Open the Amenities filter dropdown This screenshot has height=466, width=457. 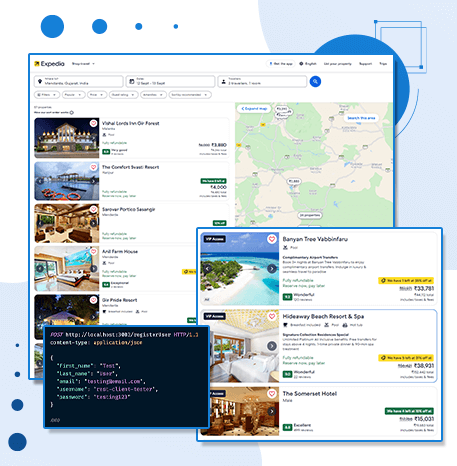coord(153,95)
